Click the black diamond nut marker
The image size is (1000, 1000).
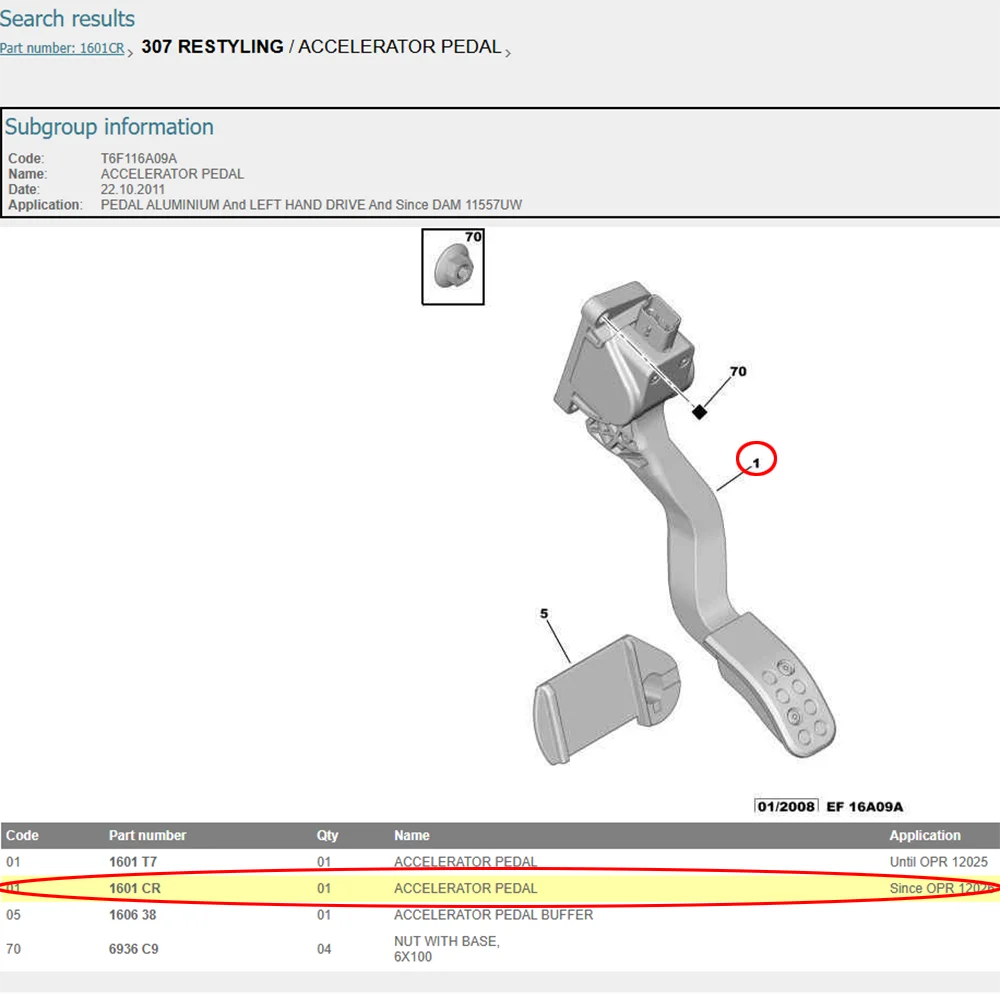pyautogui.click(x=700, y=412)
